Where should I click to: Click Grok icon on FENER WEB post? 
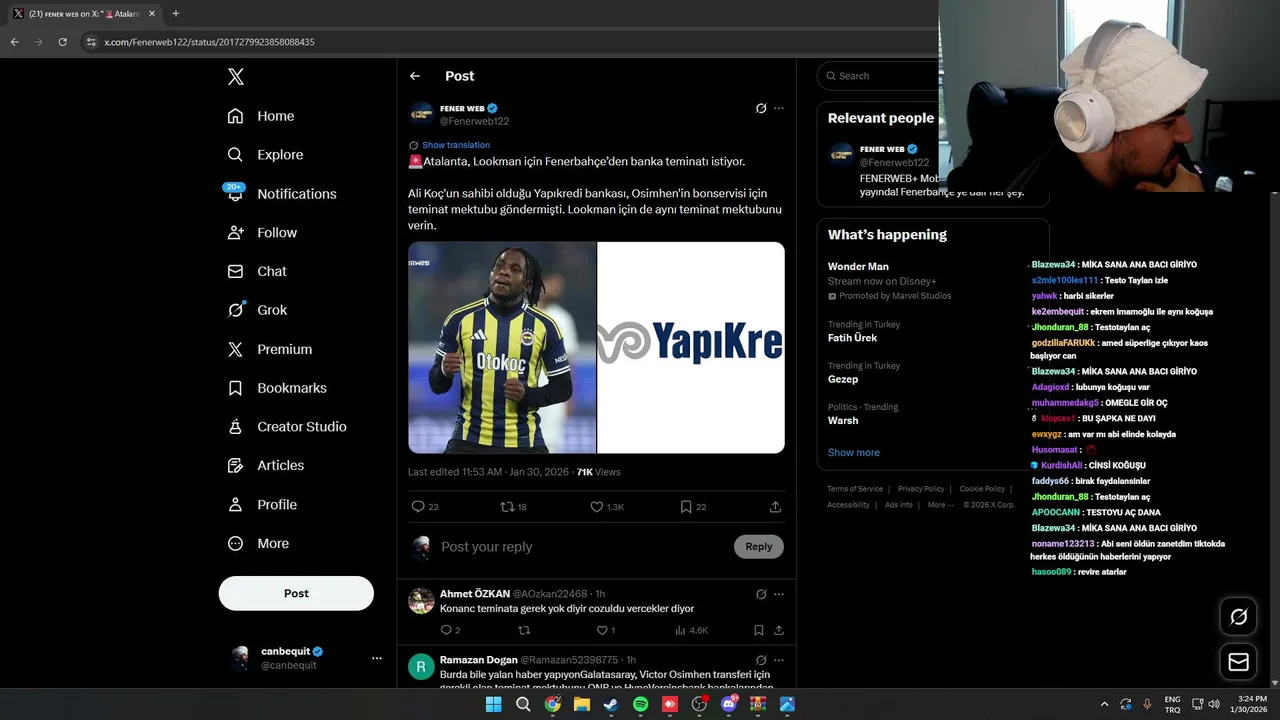[761, 108]
